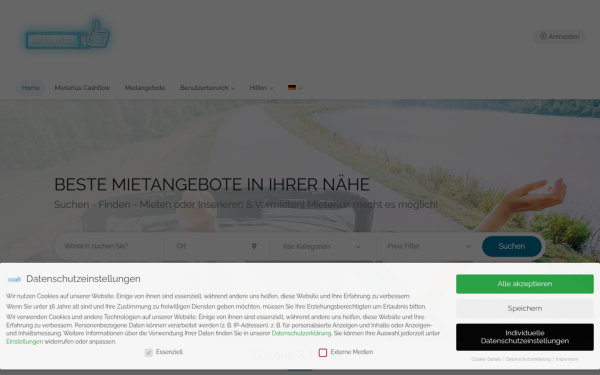
Task: Click the 'Wonach suchen Sie?' search field
Action: point(109,246)
